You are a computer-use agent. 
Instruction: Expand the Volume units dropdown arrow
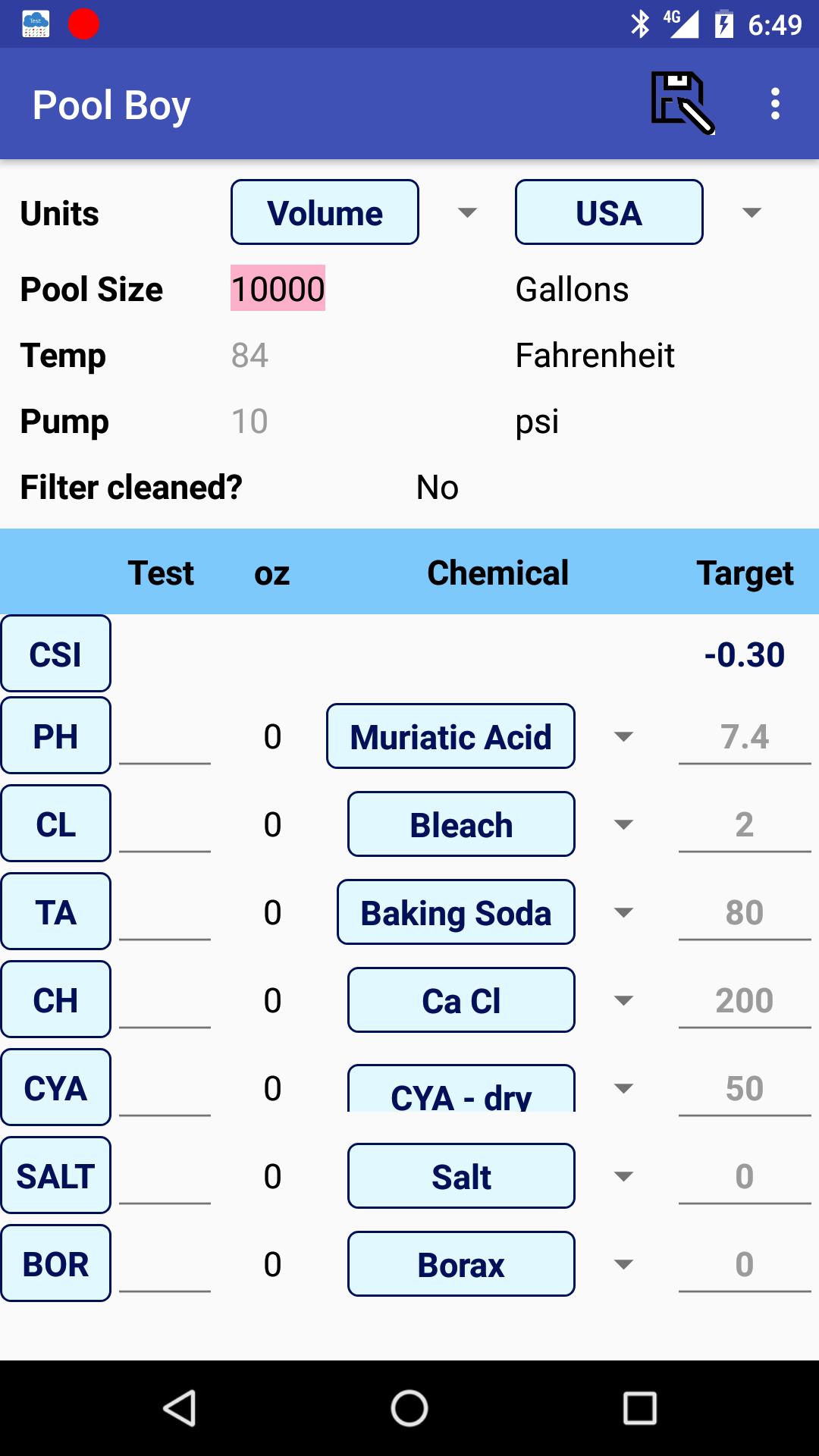[468, 212]
